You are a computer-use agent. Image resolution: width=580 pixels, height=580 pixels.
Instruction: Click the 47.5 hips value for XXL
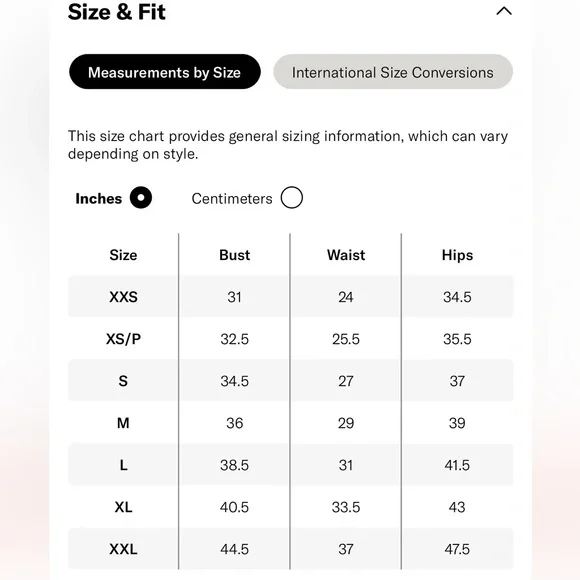point(457,549)
